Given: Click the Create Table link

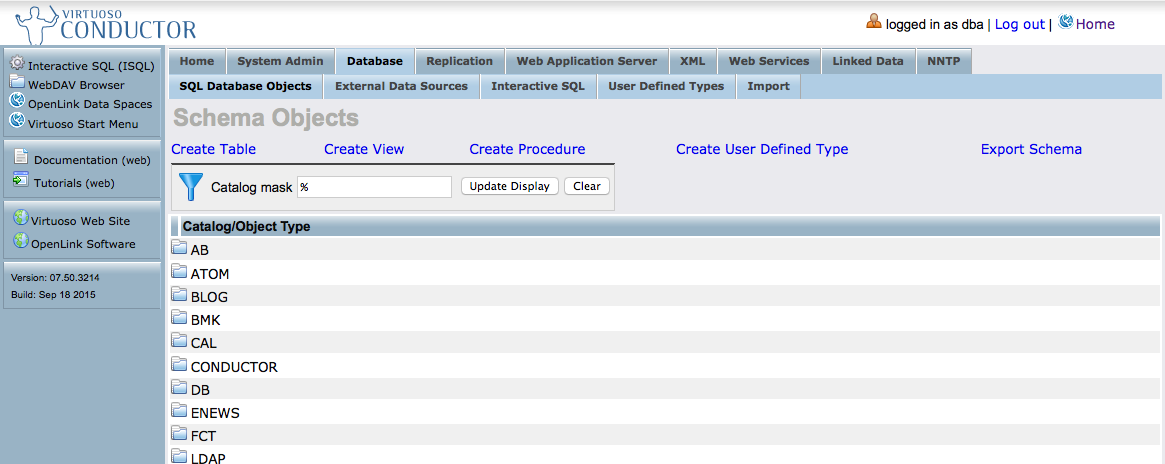Looking at the screenshot, I should pos(213,149).
